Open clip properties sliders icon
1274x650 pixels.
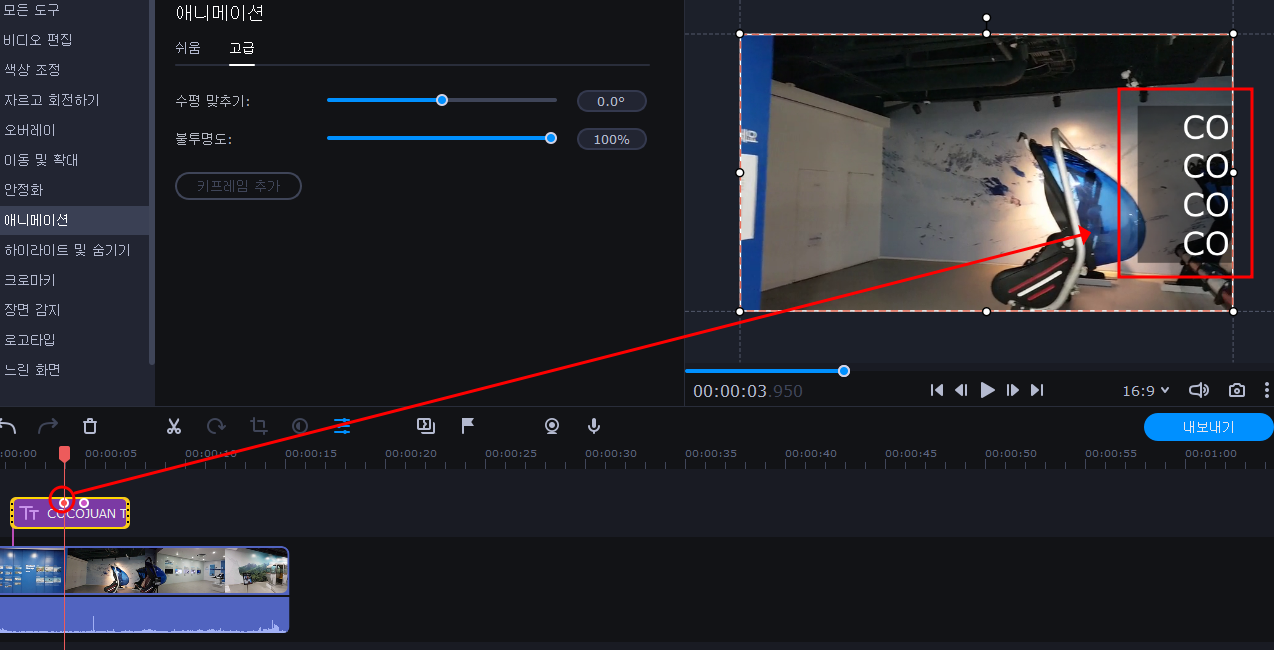tap(342, 426)
